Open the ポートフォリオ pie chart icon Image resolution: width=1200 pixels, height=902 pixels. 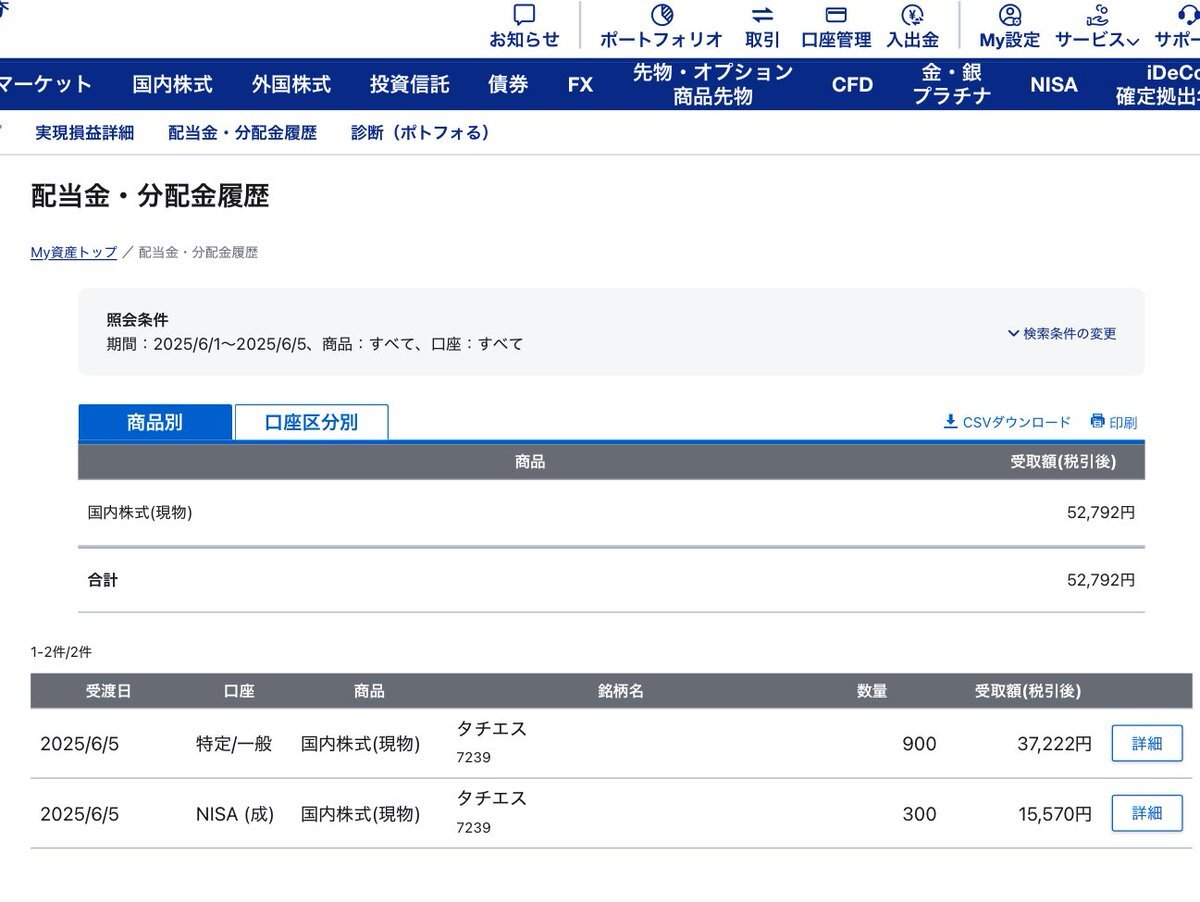pos(661,15)
